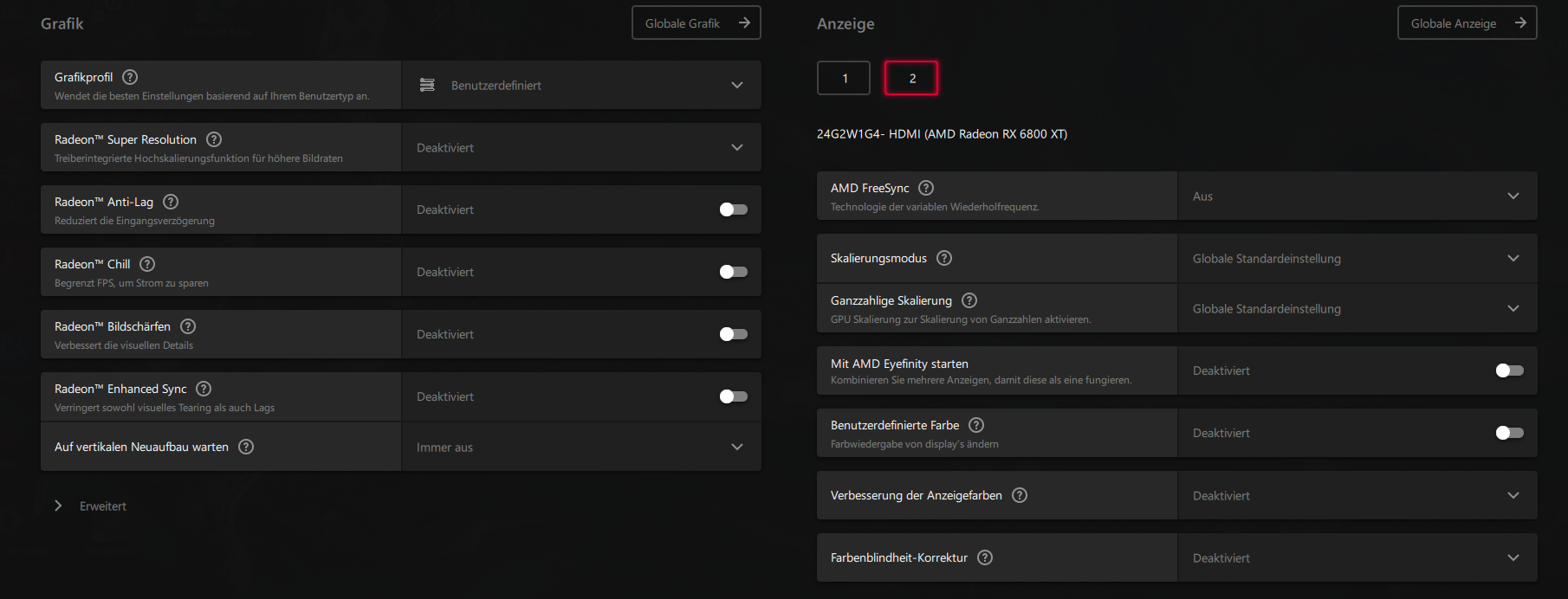Screen dimensions: 1568x599
Task: Click help icon next to Benutzerdefinierte Farbe
Action: click(976, 425)
